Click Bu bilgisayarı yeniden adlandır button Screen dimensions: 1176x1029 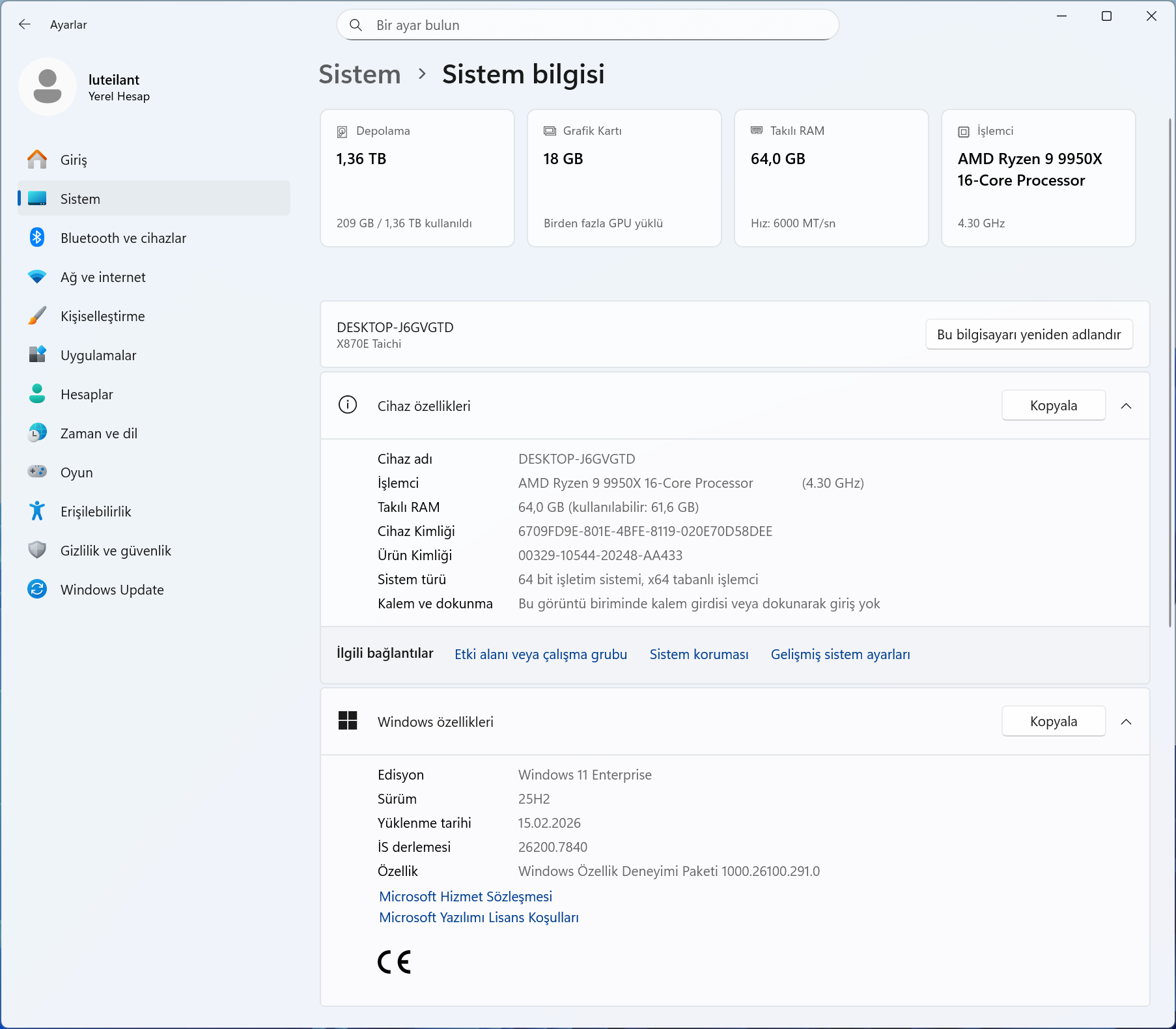pos(1029,335)
